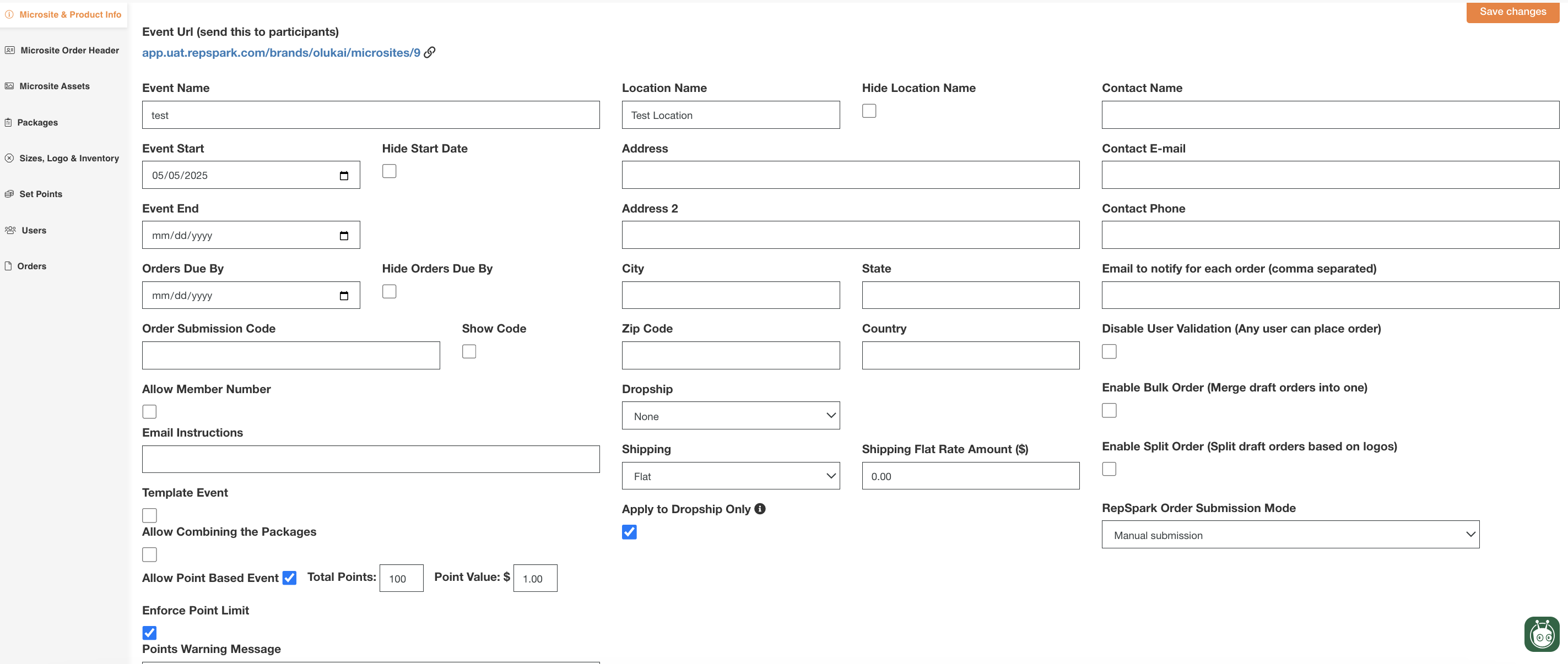Click the Country input field
Image resolution: width=1568 pixels, height=664 pixels.
click(x=970, y=355)
